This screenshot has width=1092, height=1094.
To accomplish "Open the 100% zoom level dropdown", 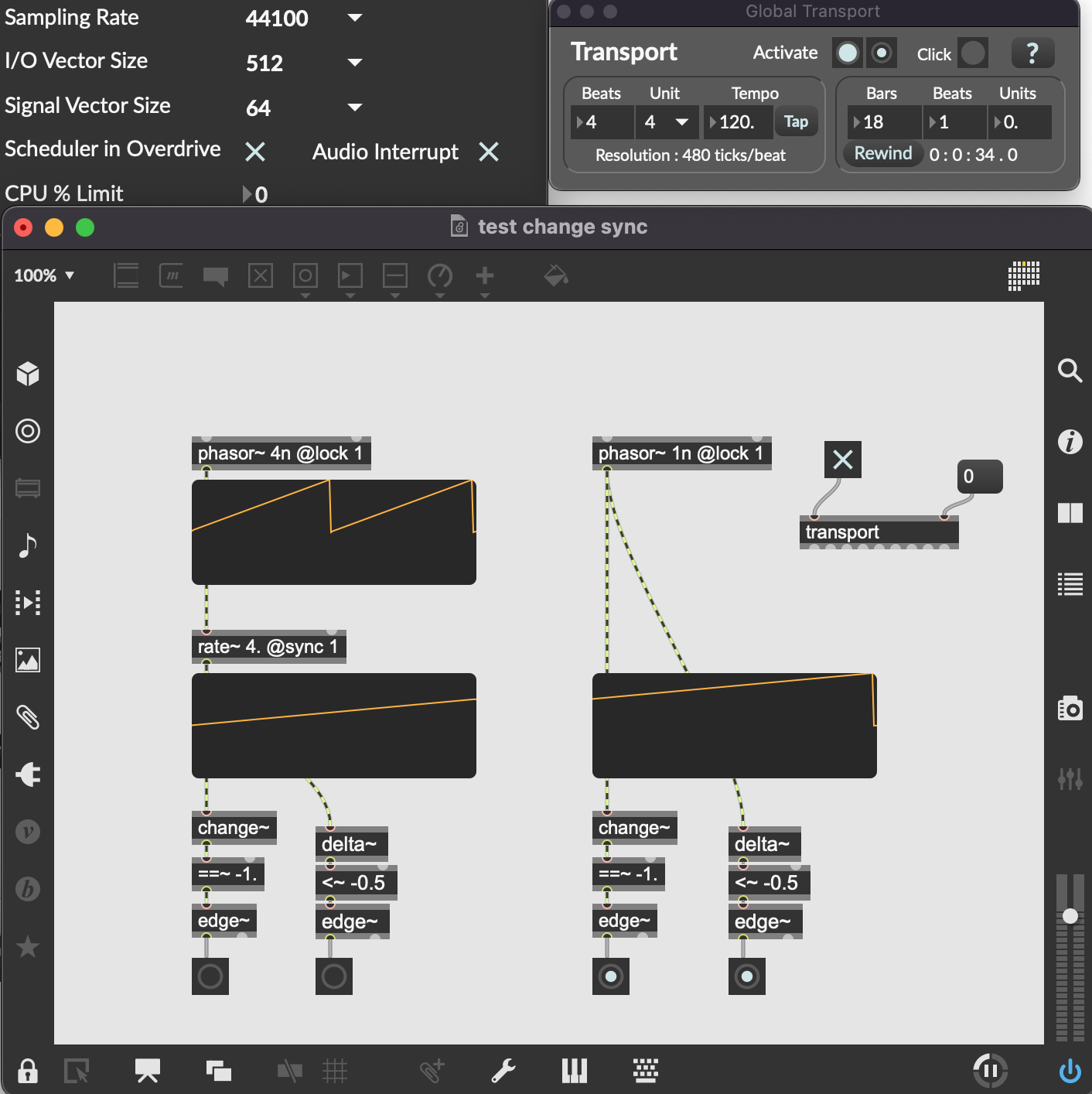I will click(44, 275).
